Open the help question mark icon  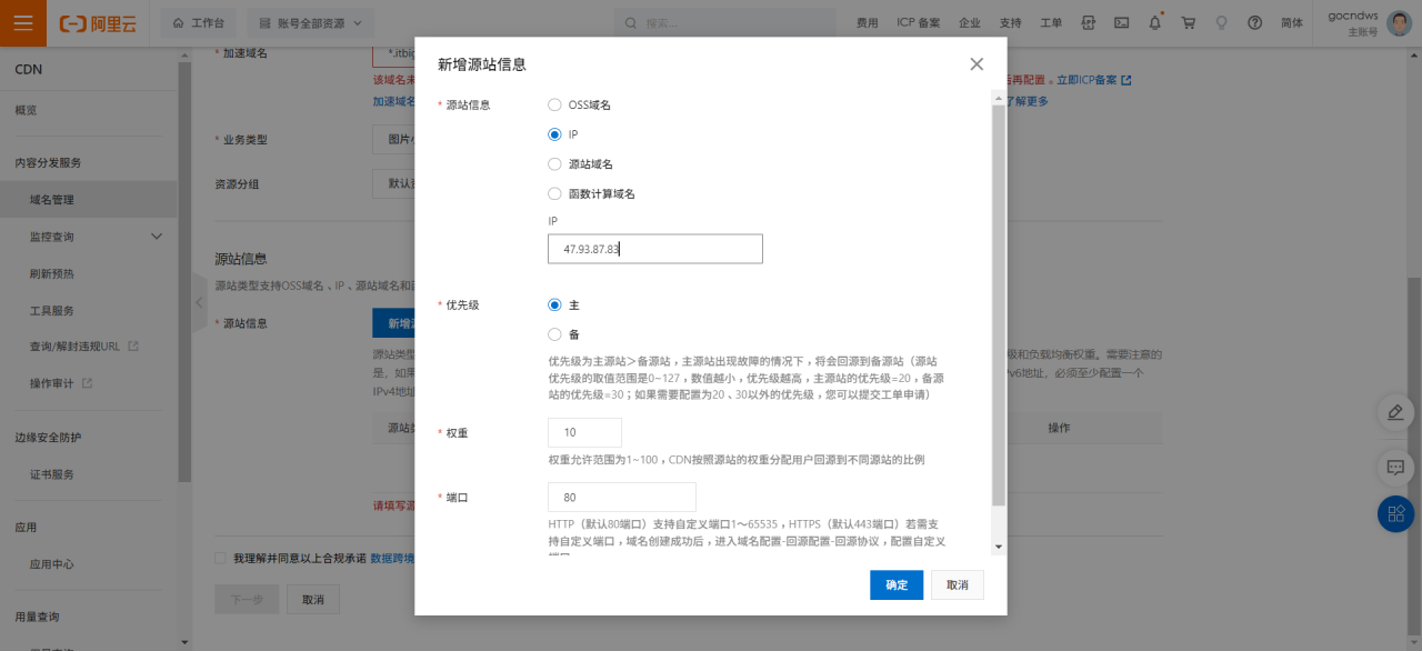(1255, 23)
